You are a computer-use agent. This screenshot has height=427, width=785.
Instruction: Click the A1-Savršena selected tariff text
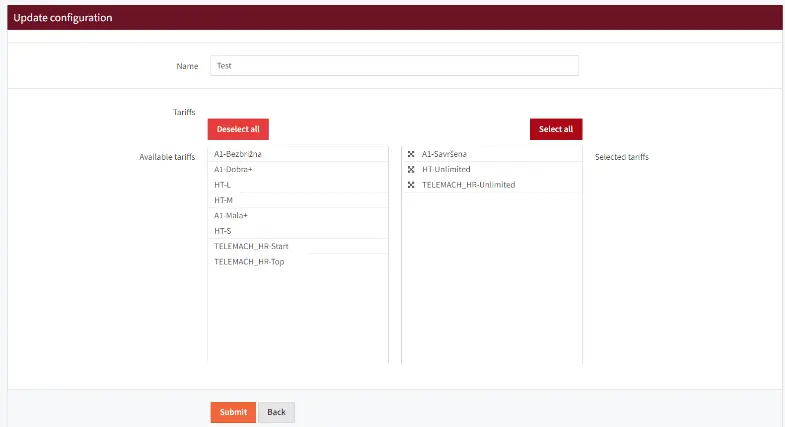pos(444,154)
